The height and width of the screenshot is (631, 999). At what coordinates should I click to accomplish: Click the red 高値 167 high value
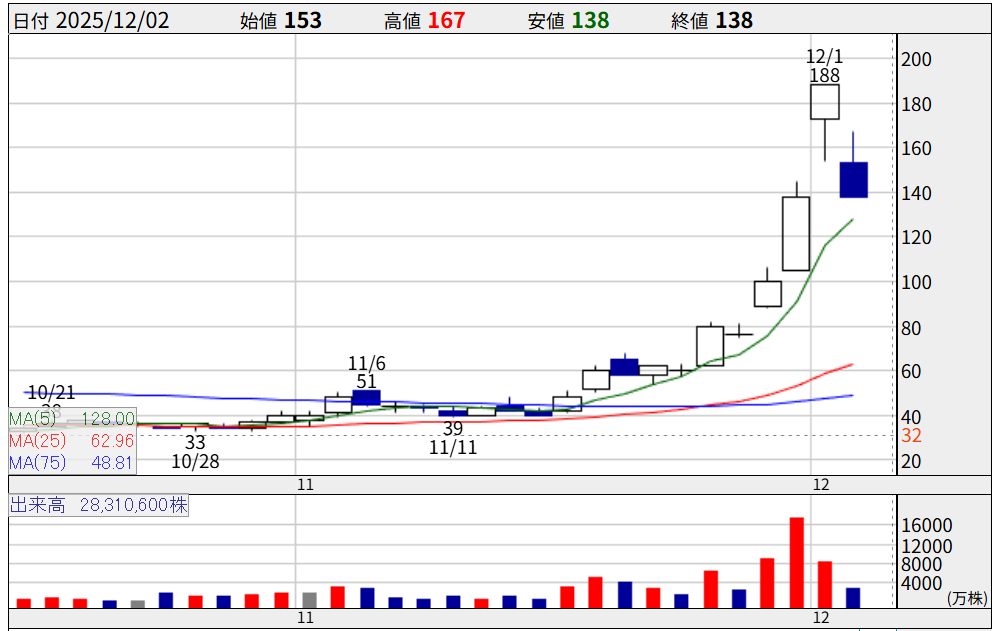coord(446,20)
